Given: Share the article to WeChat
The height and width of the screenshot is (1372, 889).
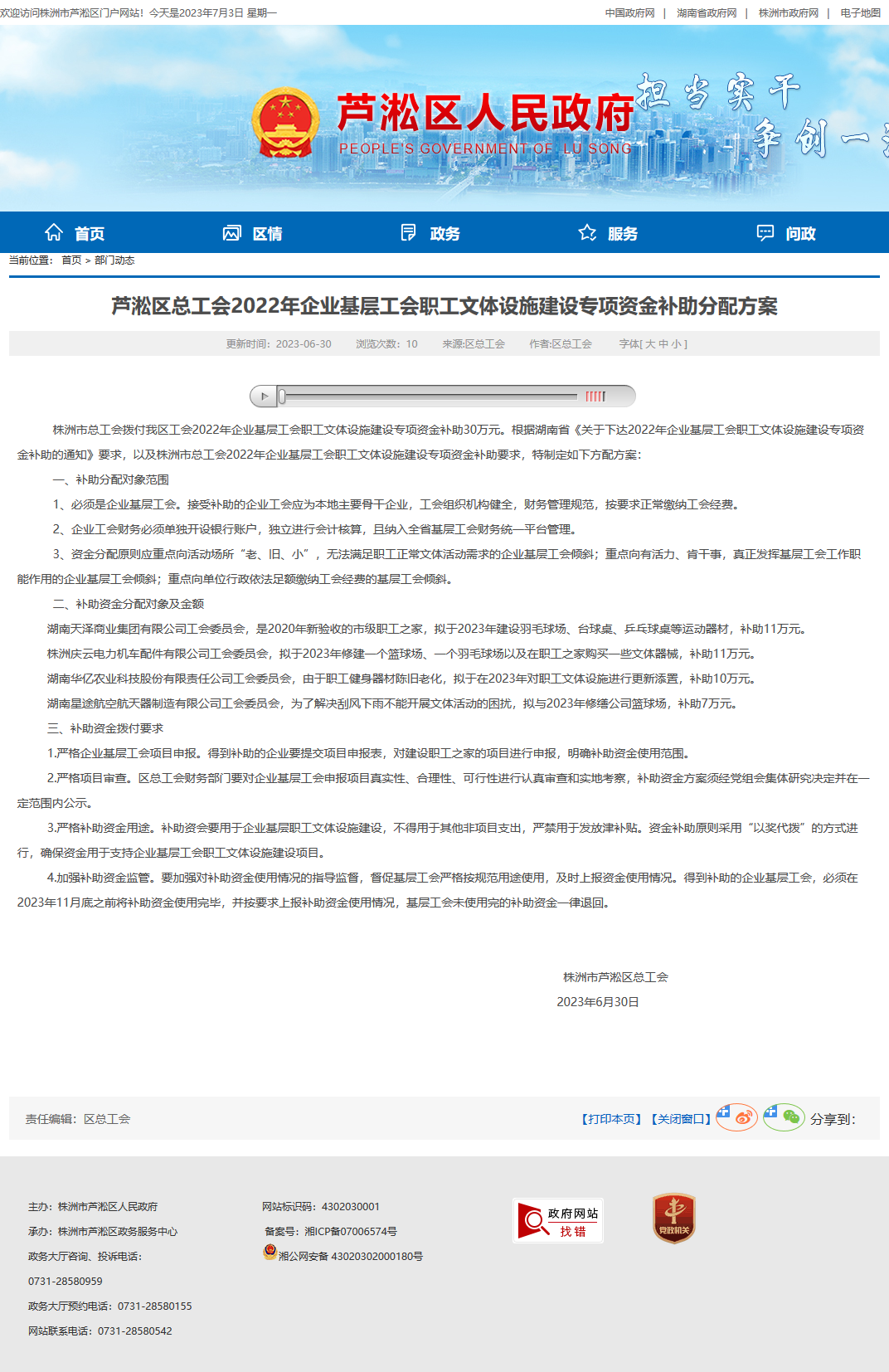Looking at the screenshot, I should [784, 1117].
